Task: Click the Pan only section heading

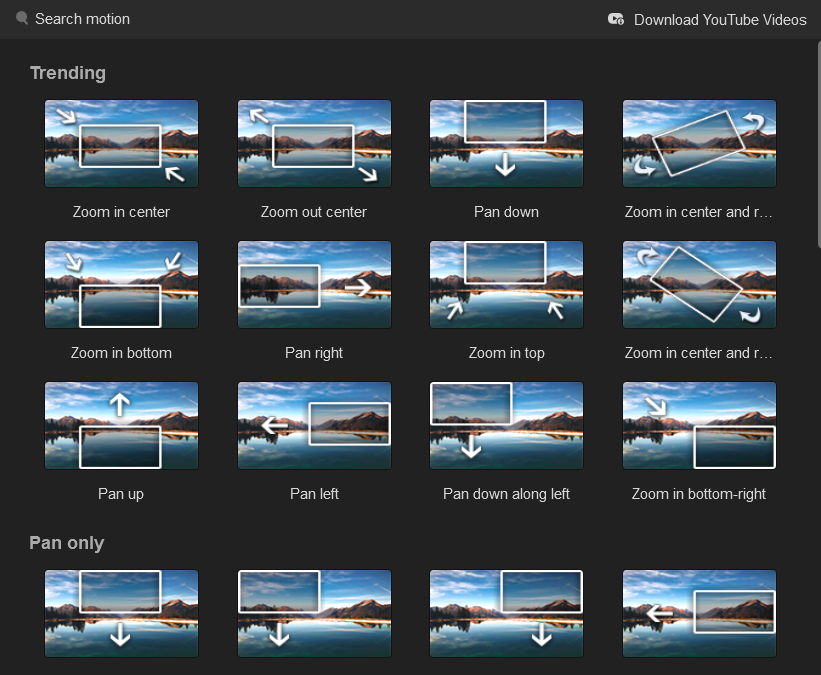Action: [x=66, y=543]
